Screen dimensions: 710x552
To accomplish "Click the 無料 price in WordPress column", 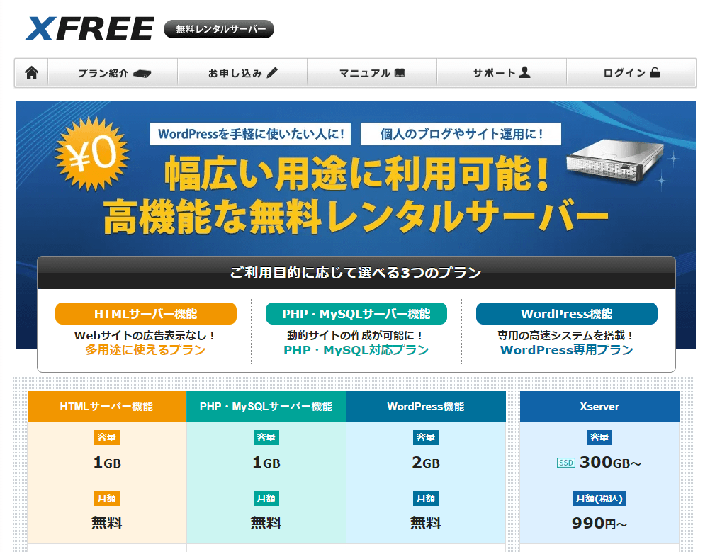I will 426,523.
